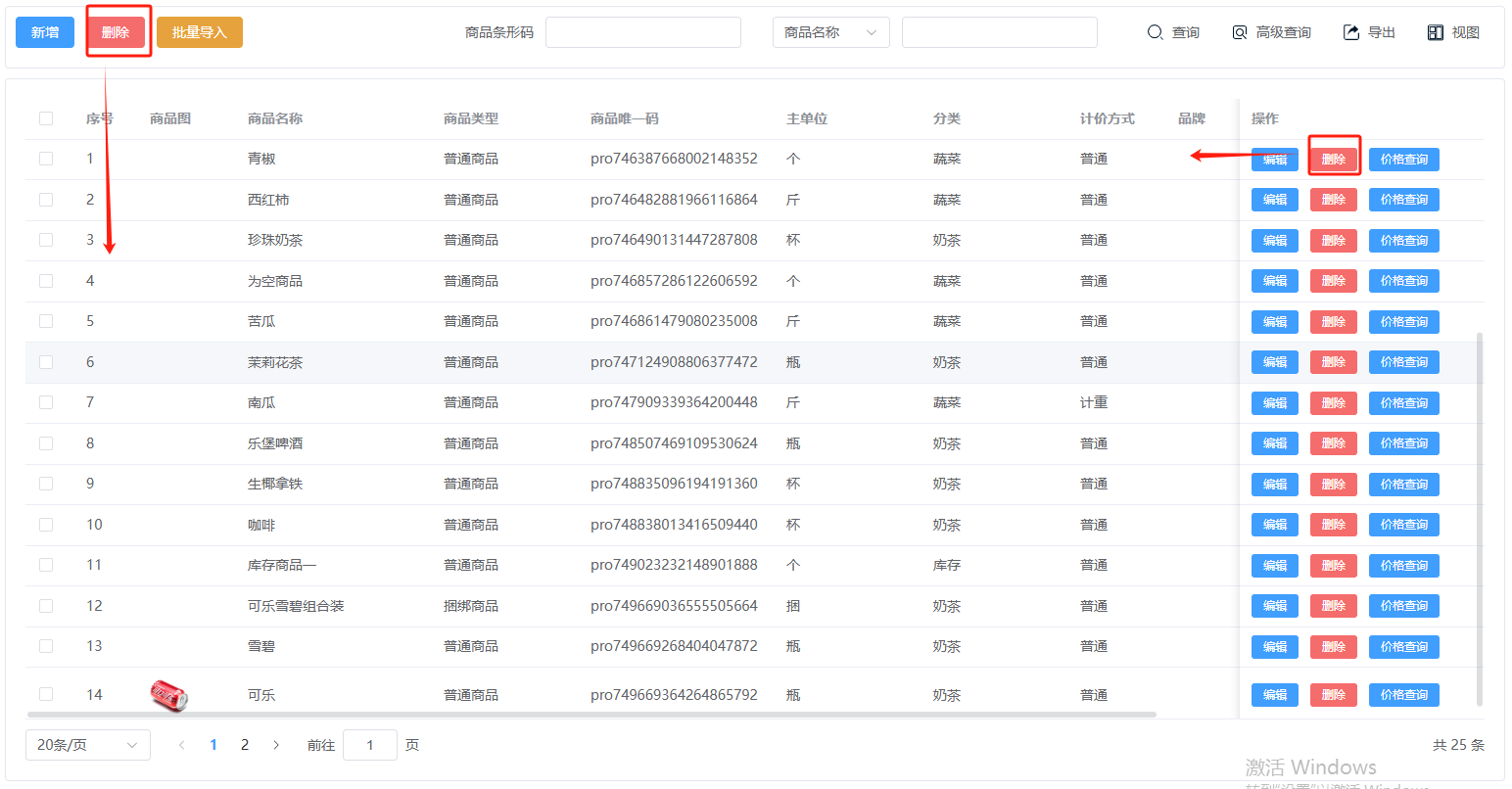Toggle the select-all checkbox in table header

(46, 118)
